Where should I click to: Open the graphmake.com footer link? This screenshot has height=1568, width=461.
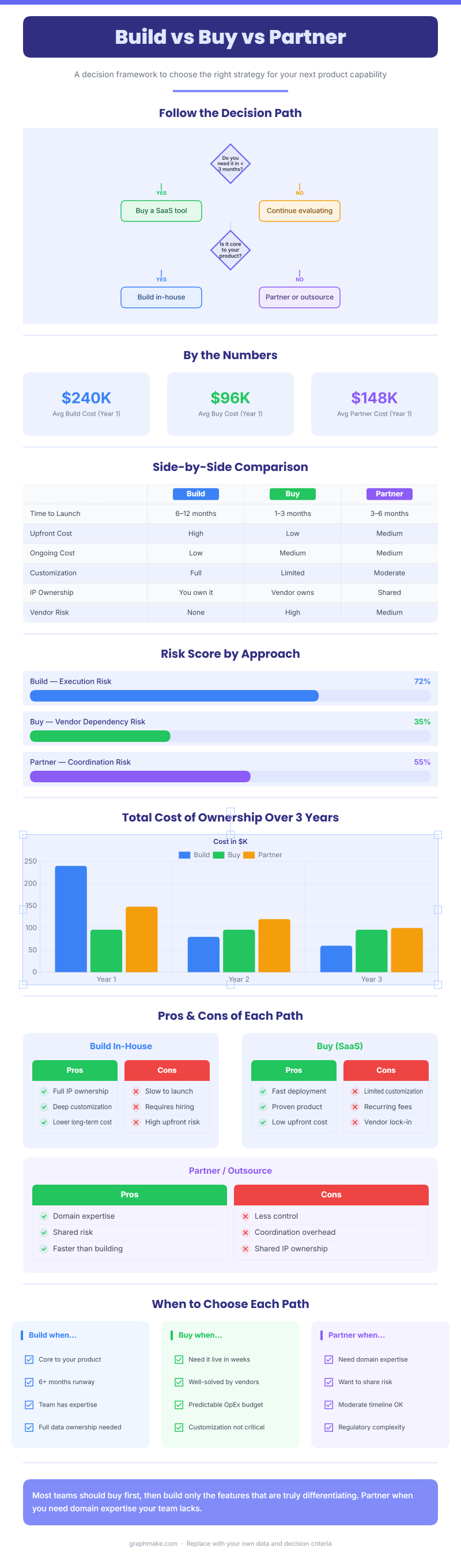pos(153,1544)
